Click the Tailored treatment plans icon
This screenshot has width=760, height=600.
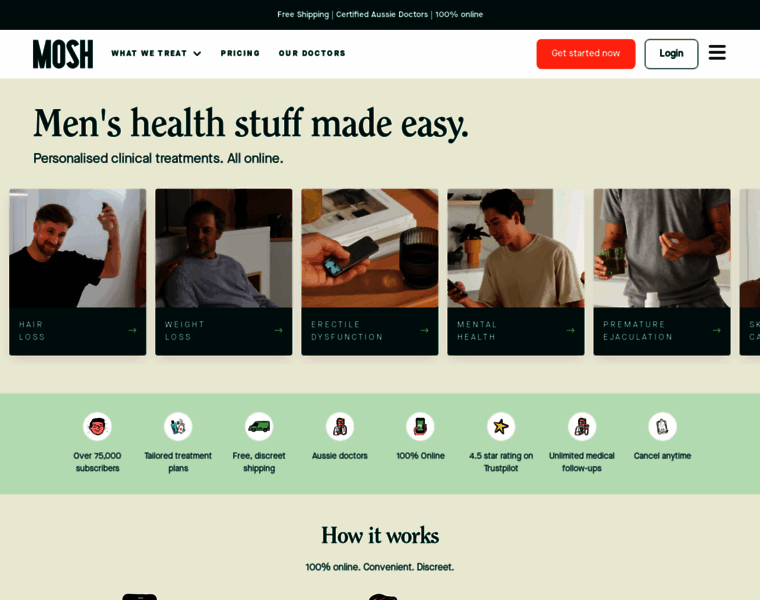click(x=178, y=426)
